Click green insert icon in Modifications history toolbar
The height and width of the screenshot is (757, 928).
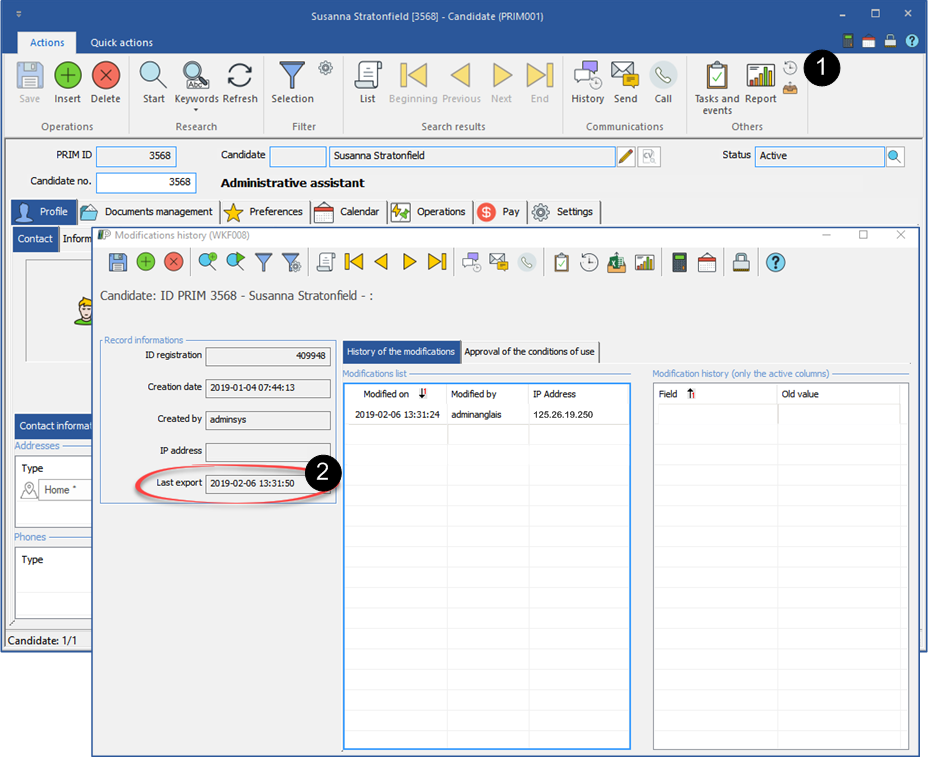tap(146, 262)
